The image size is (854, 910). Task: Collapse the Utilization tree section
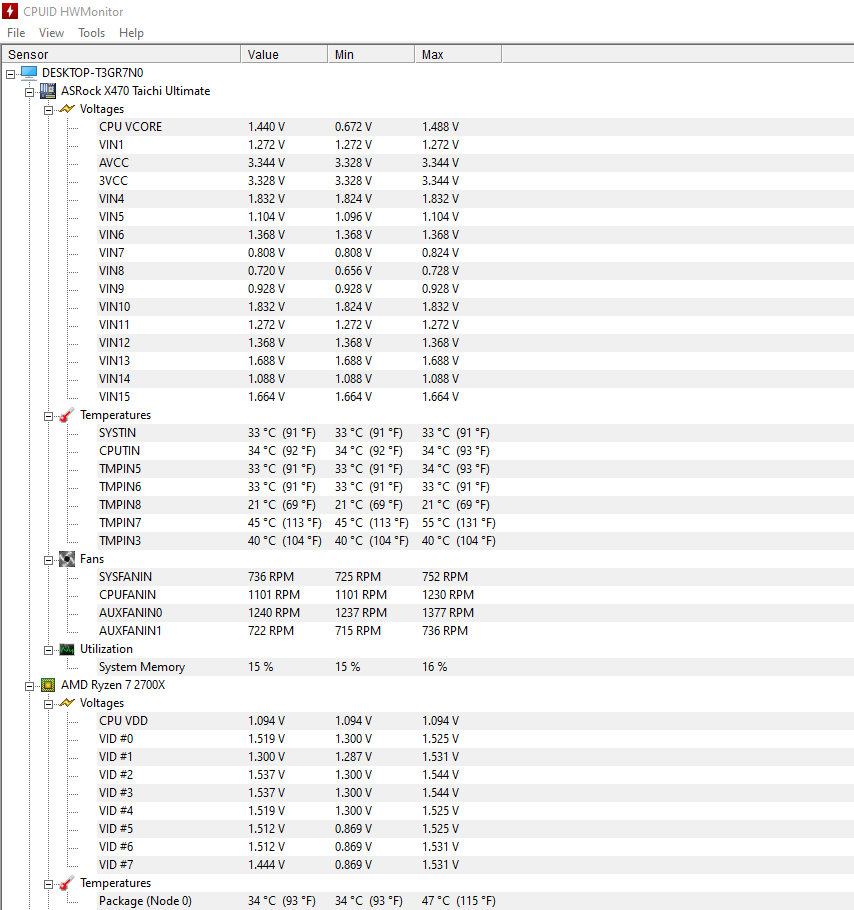click(48, 649)
